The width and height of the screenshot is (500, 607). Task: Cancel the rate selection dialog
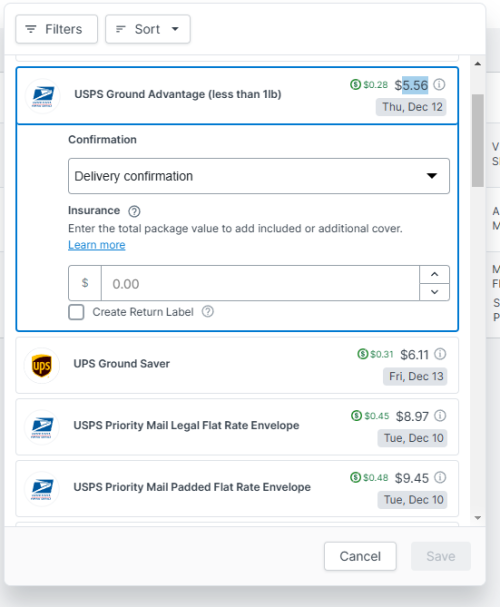[x=360, y=556]
